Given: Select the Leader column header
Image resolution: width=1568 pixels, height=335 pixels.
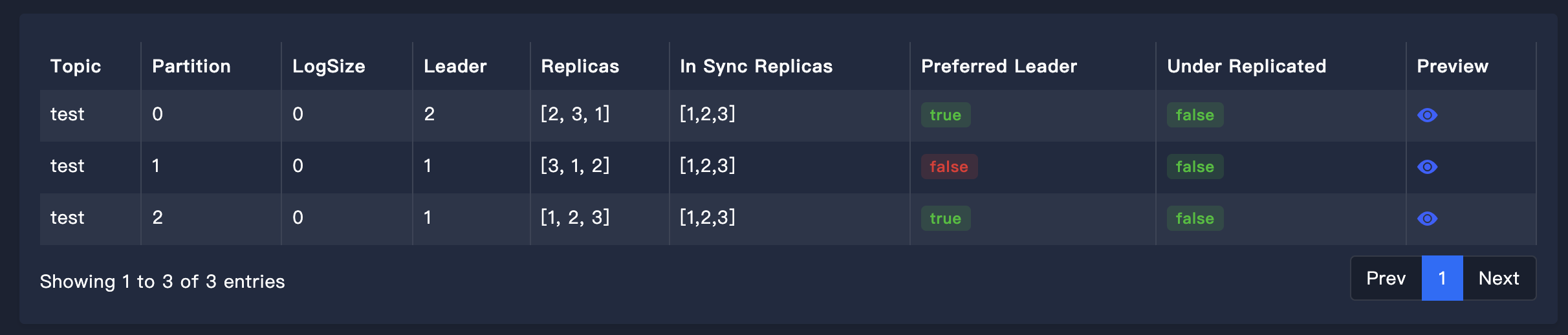Looking at the screenshot, I should (x=455, y=66).
